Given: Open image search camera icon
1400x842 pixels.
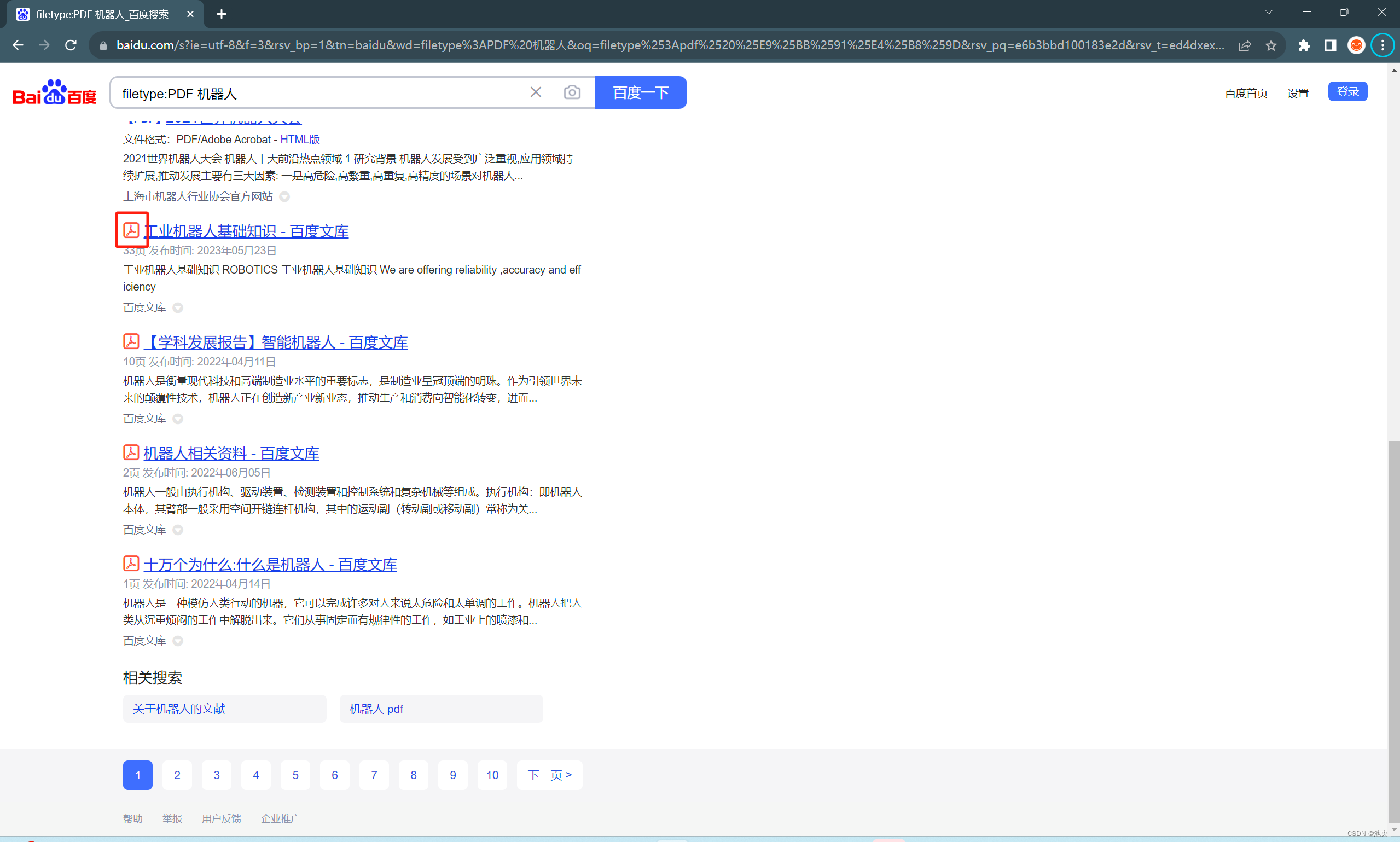Looking at the screenshot, I should coord(572,92).
